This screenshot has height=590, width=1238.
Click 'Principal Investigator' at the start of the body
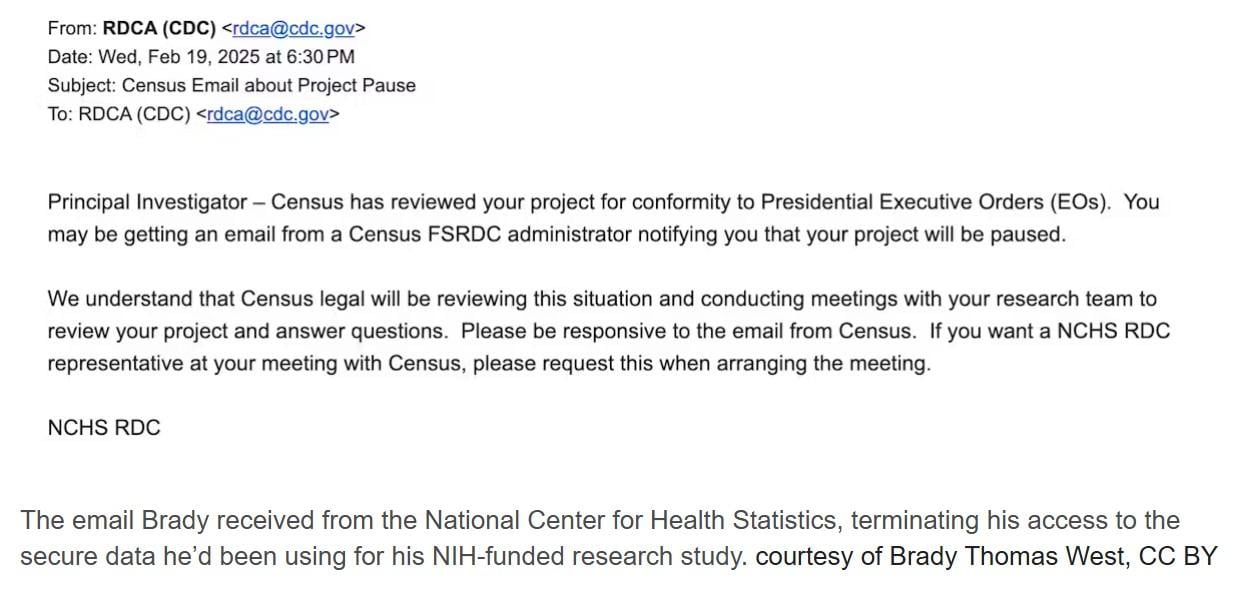[x=147, y=202]
